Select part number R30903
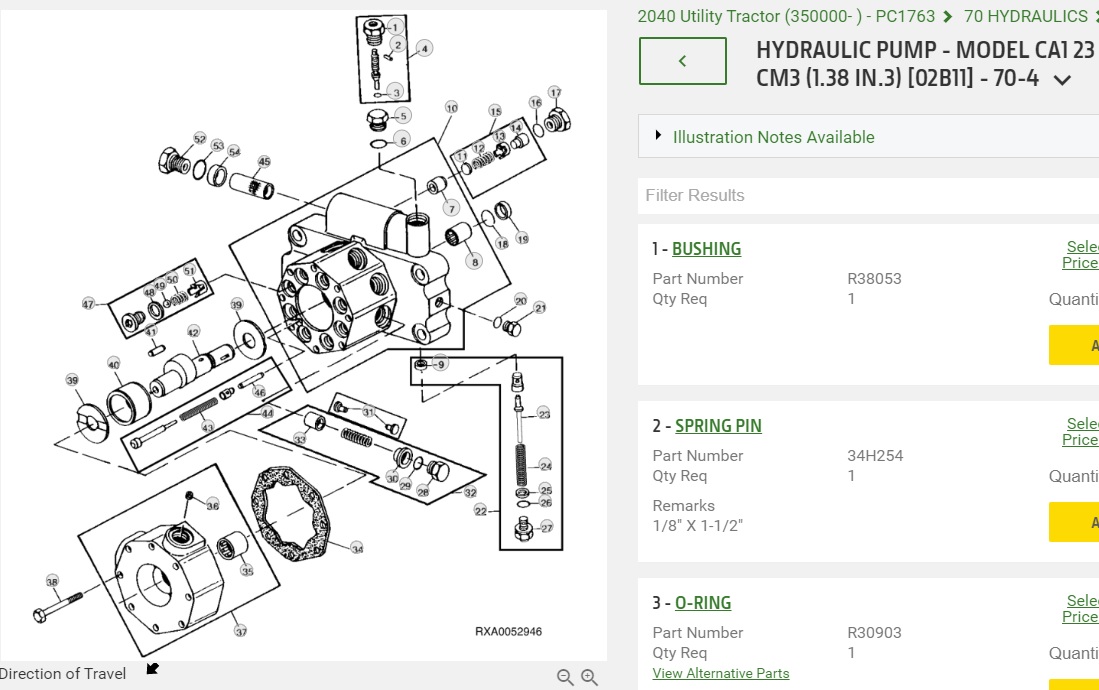This screenshot has width=1099, height=690. click(x=874, y=632)
